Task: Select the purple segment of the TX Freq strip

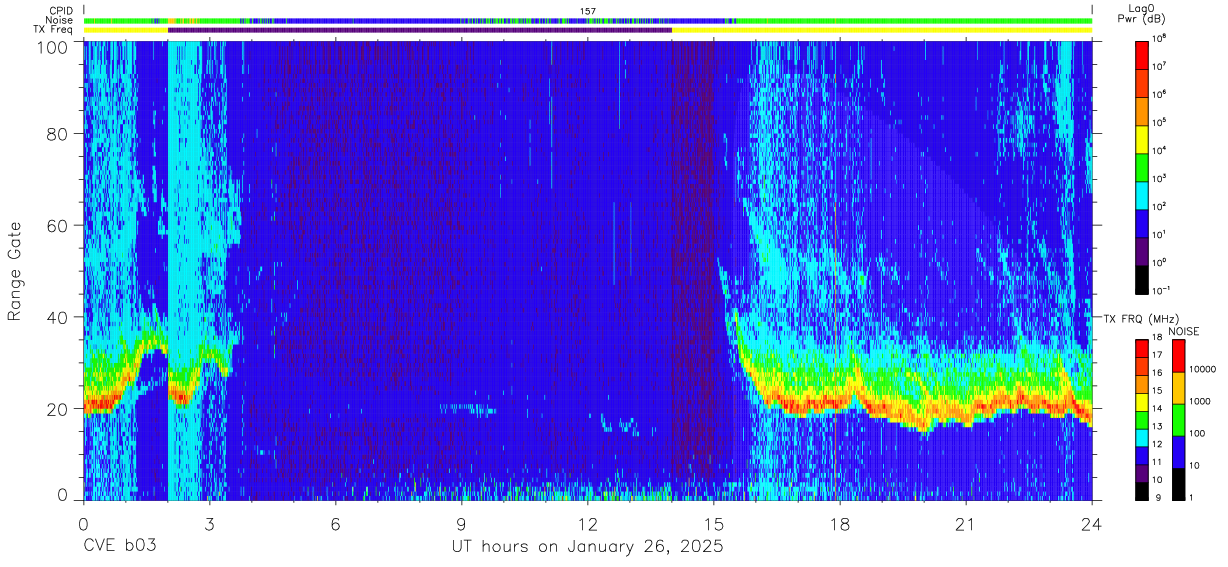Action: [420, 30]
